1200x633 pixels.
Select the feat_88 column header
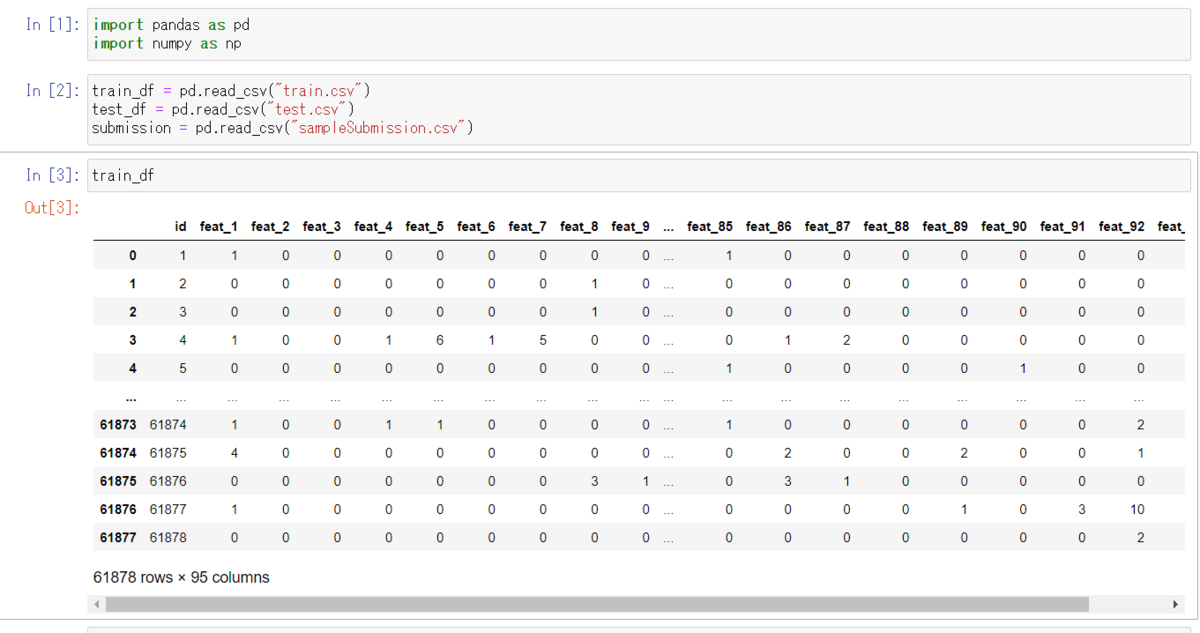(886, 227)
